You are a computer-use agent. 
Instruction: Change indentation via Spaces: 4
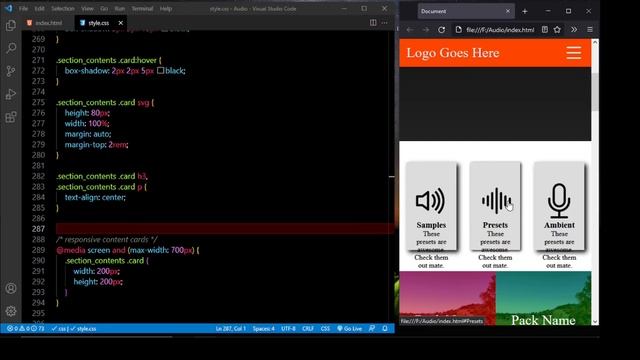[264, 329]
